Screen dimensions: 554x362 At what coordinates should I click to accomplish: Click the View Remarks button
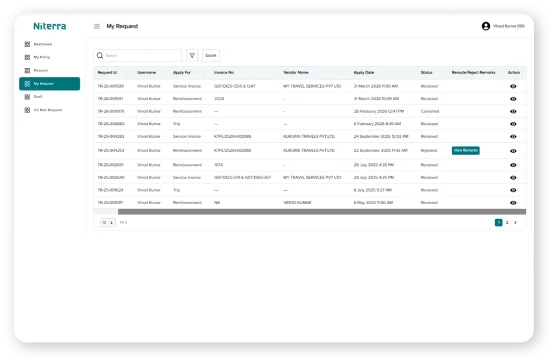466,150
